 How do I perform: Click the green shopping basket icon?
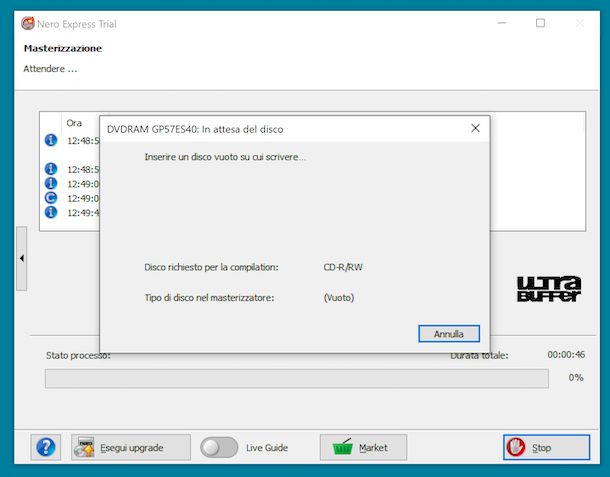(342, 447)
